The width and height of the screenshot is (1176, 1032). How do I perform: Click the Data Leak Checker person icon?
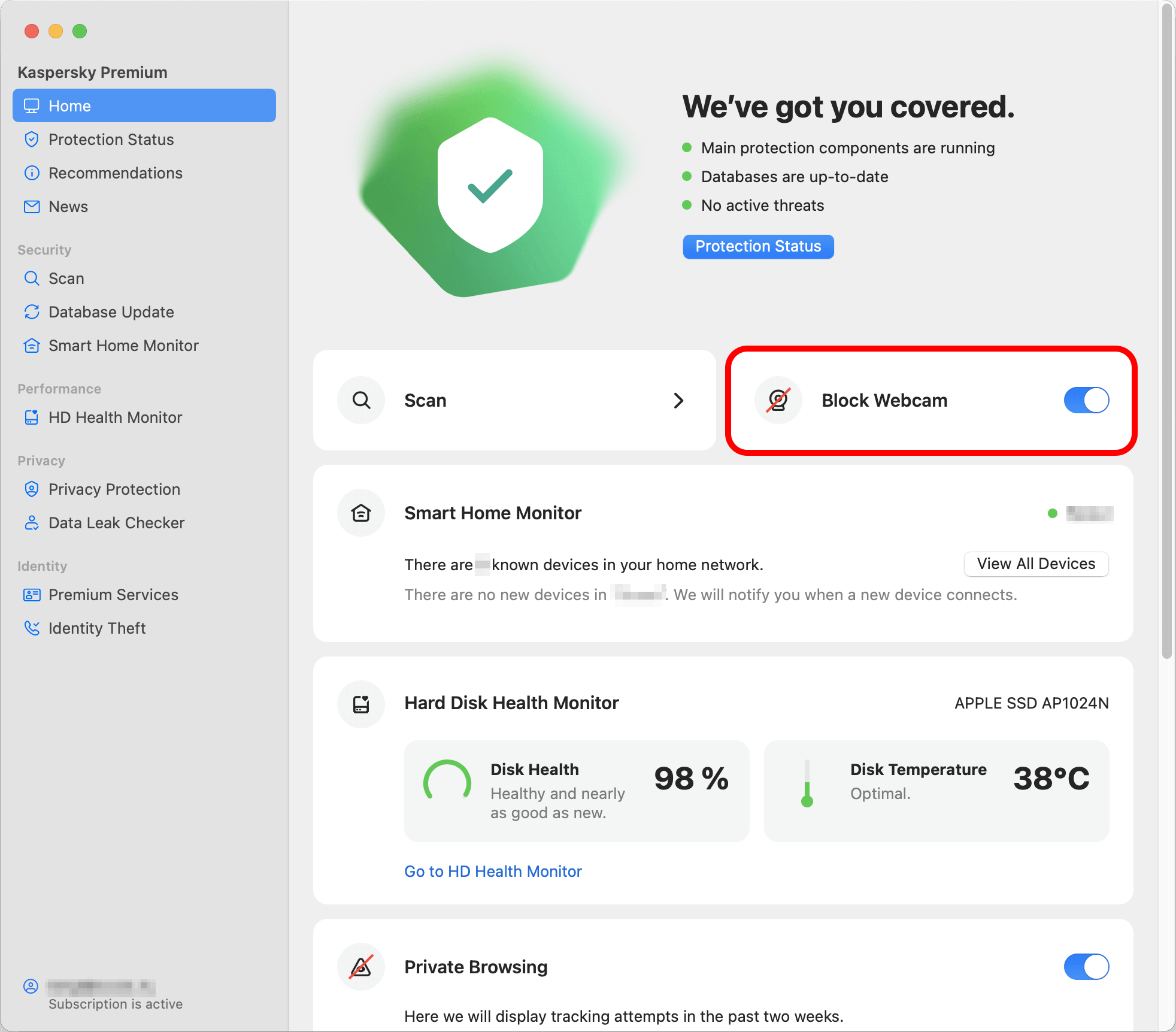31,523
